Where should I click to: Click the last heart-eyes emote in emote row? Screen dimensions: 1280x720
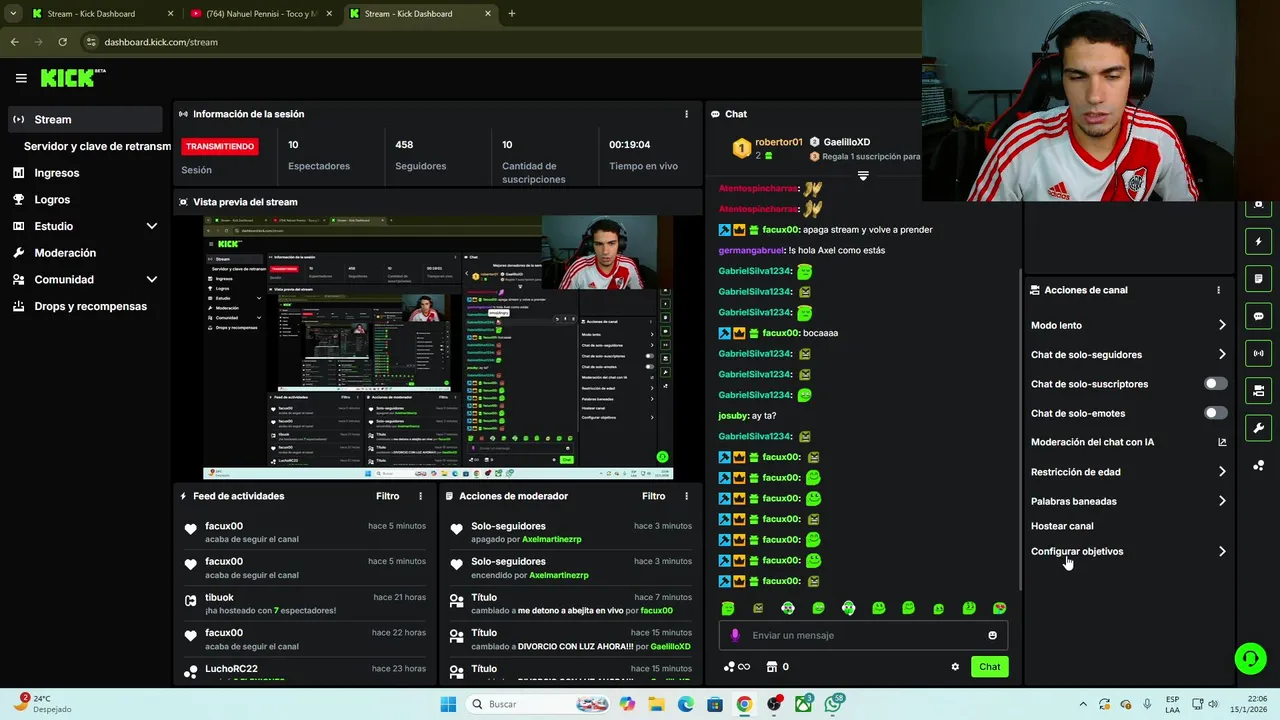click(x=999, y=608)
